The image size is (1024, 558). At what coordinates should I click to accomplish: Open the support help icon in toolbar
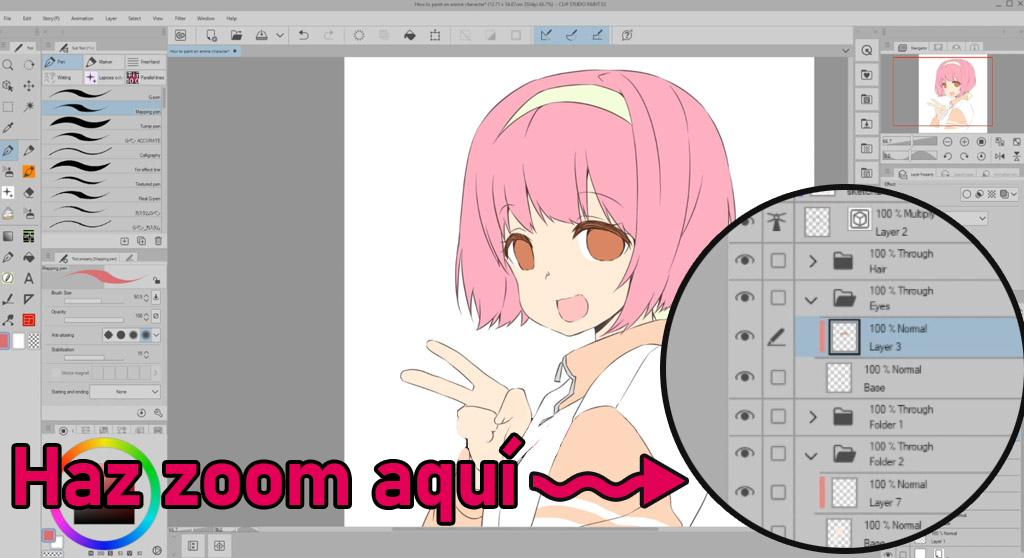click(x=627, y=35)
